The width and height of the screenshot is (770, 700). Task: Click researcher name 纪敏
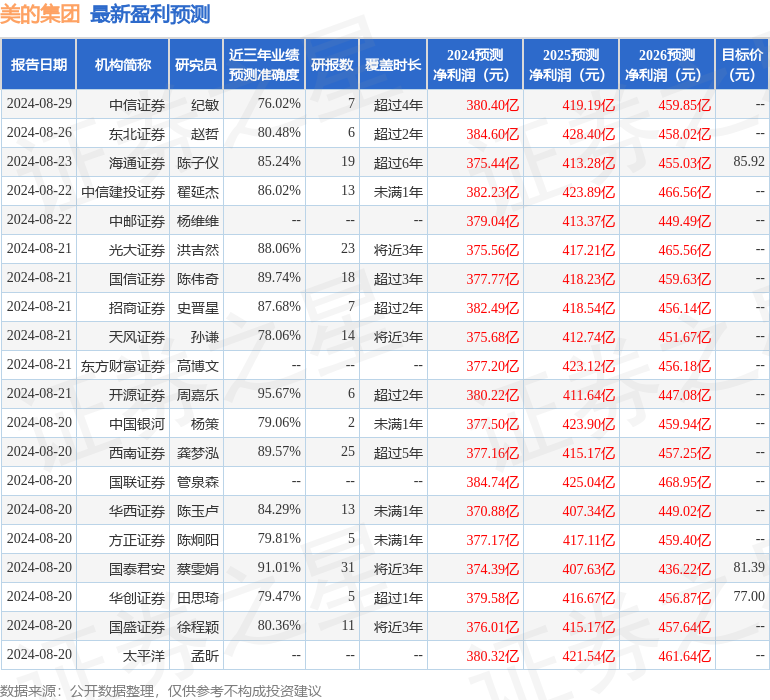(x=205, y=105)
